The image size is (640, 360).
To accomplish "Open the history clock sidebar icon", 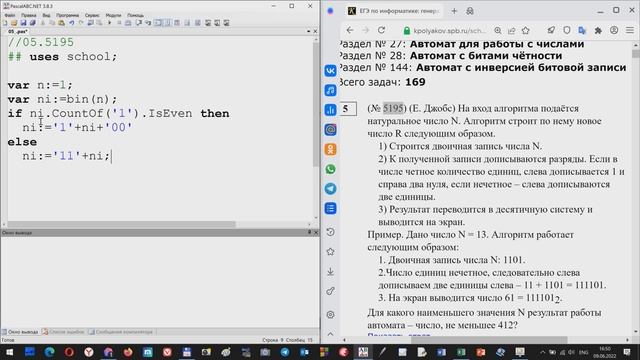I will click(330, 232).
